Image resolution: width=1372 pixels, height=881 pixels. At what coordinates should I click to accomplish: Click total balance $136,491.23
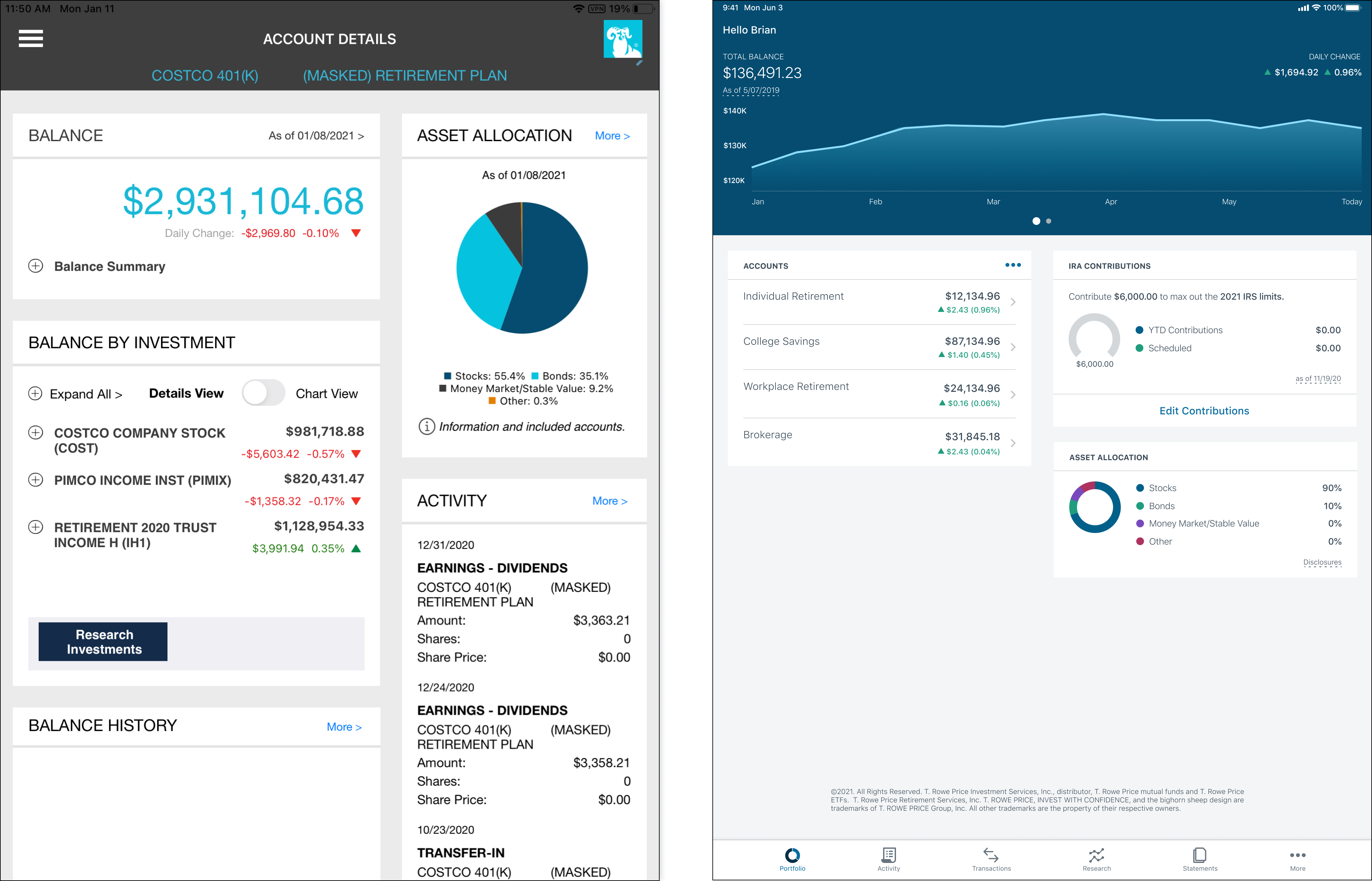pyautogui.click(x=762, y=73)
